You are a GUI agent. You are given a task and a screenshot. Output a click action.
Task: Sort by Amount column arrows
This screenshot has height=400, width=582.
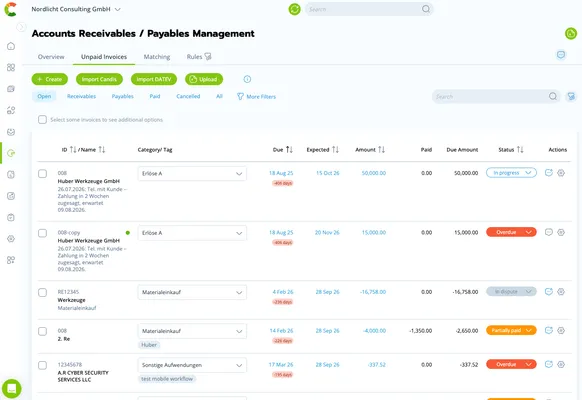point(381,150)
